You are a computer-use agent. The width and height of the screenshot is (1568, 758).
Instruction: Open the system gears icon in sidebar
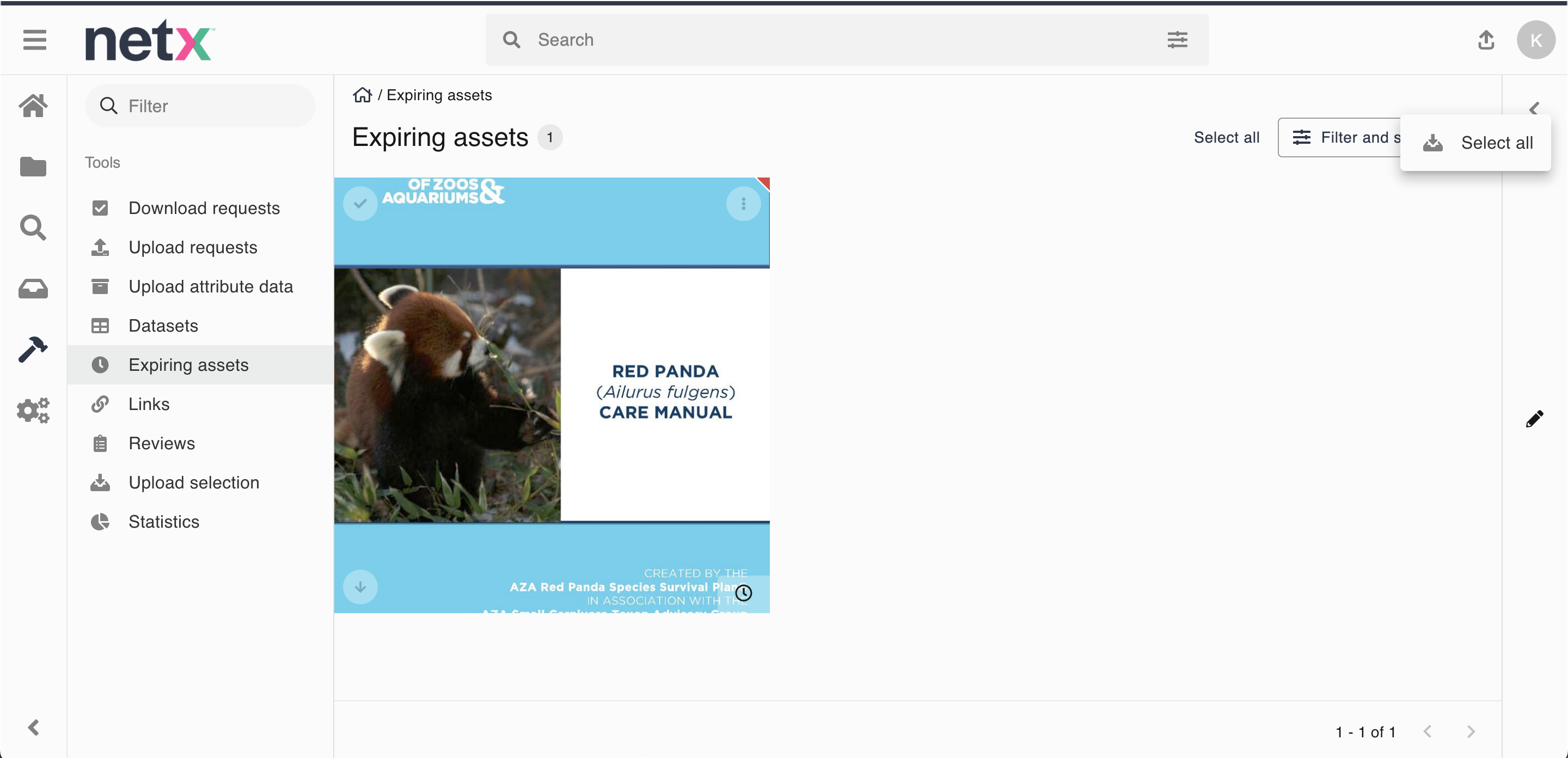33,409
